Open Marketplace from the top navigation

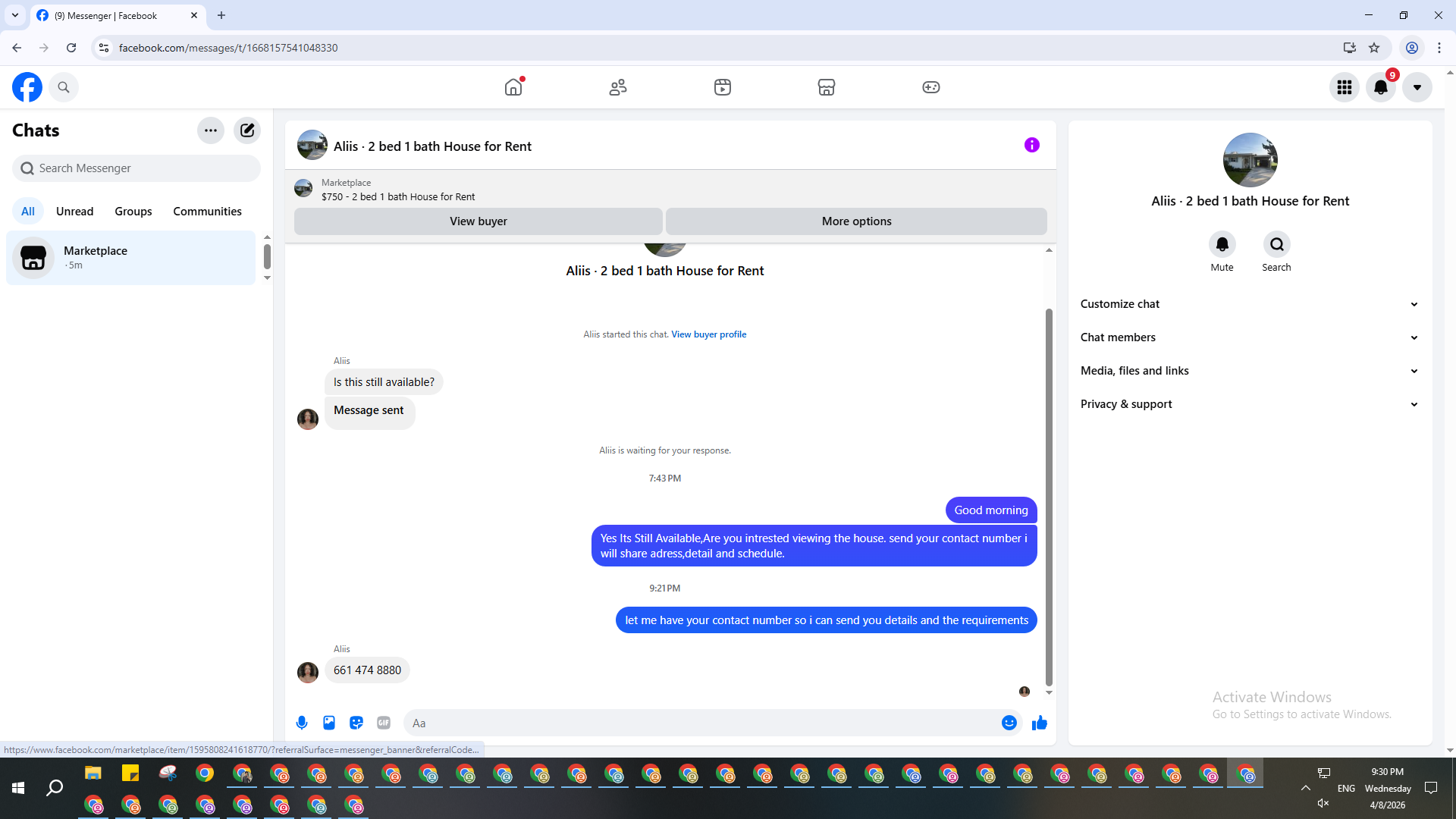pyautogui.click(x=827, y=87)
